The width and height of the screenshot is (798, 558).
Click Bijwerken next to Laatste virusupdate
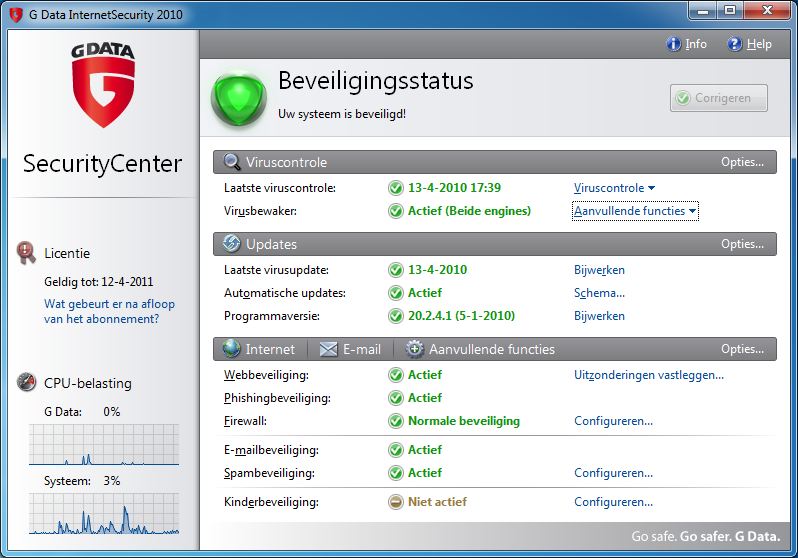click(x=599, y=270)
